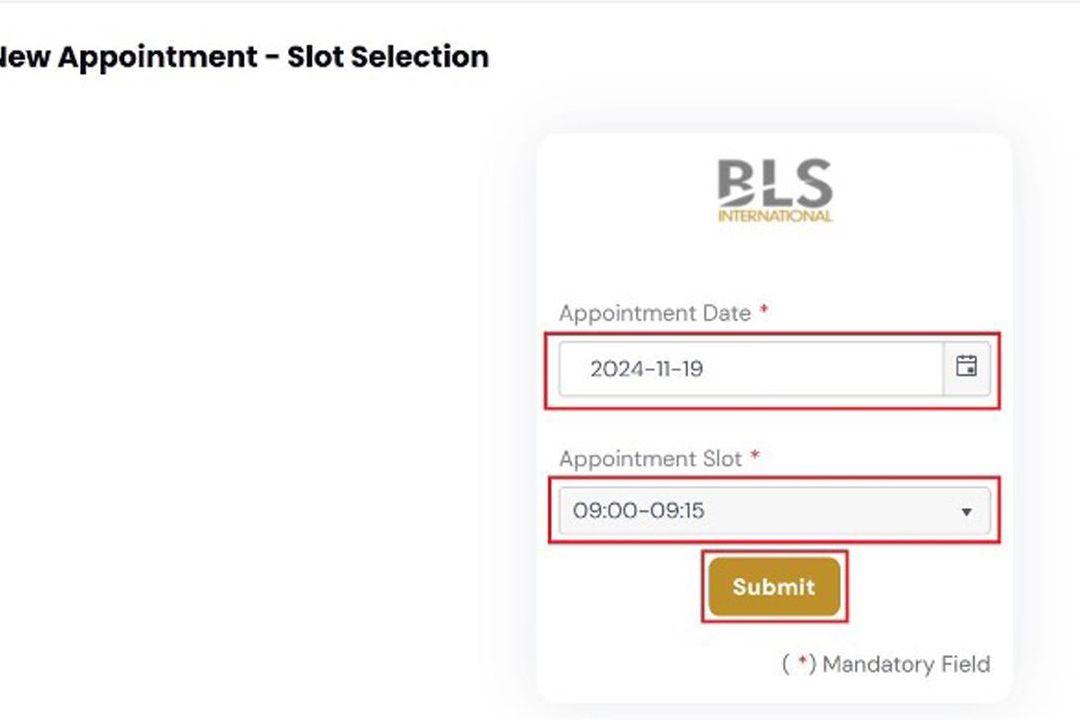Screen dimensions: 1080x720
Task: Open the calendar date picker icon
Action: click(x=966, y=369)
